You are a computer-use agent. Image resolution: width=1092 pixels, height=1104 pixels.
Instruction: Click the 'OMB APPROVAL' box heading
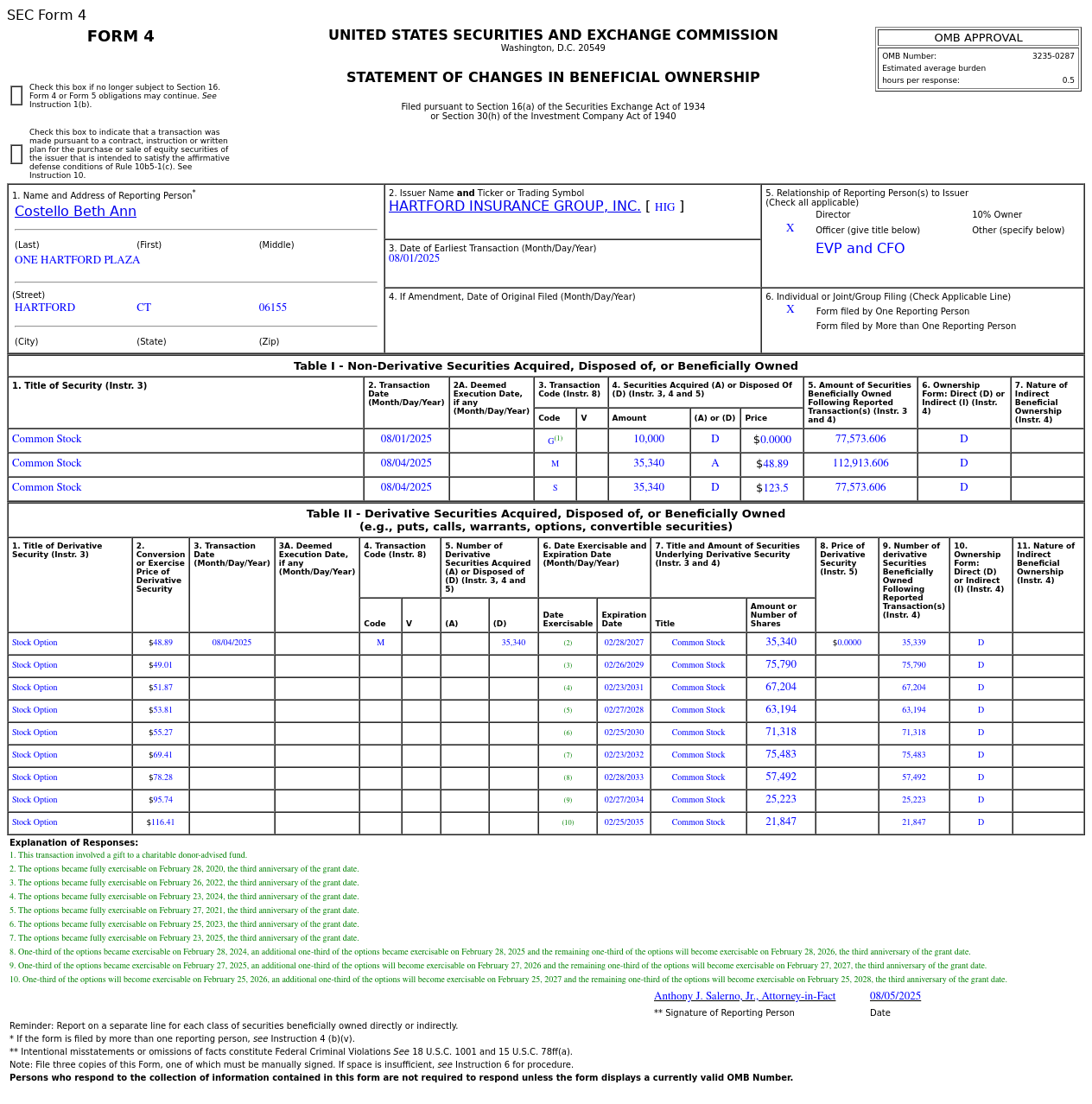[x=978, y=38]
